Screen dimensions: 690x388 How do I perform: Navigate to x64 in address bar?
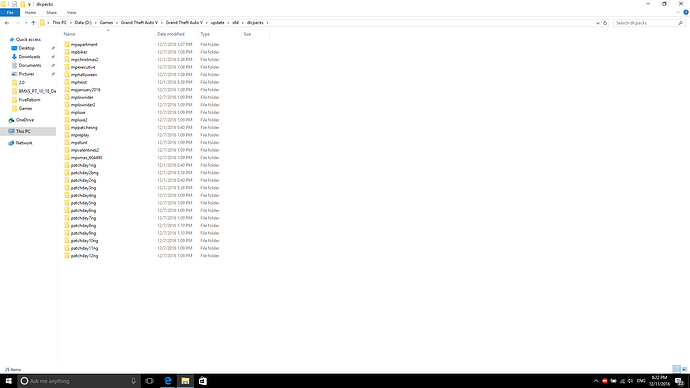236,23
